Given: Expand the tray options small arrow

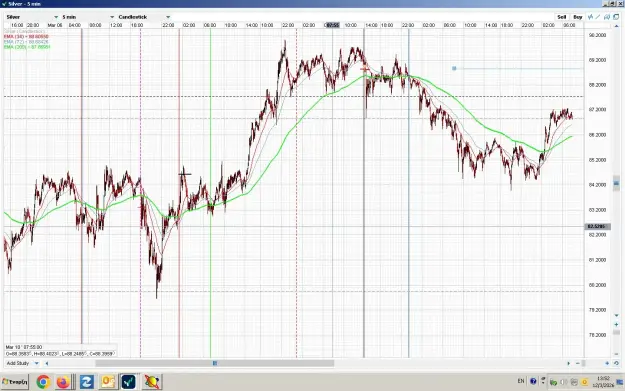Looking at the screenshot, I should 543,383.
